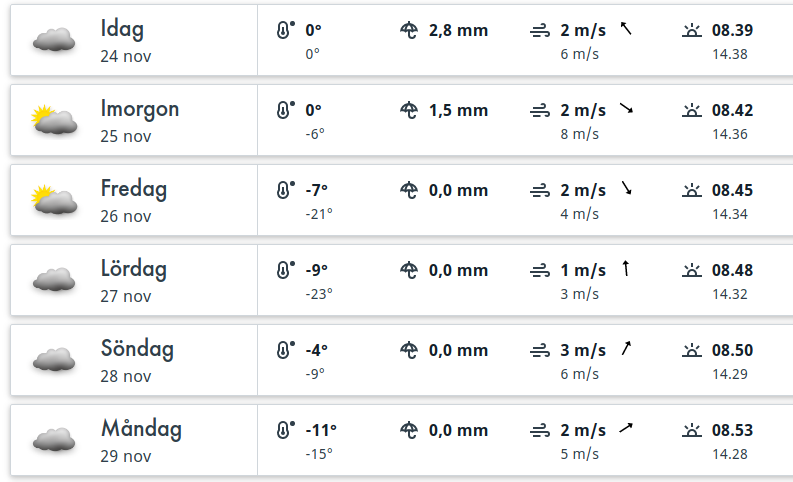Image resolution: width=793 pixels, height=482 pixels.
Task: Click the wind icon in Måndag row
Action: 540,431
